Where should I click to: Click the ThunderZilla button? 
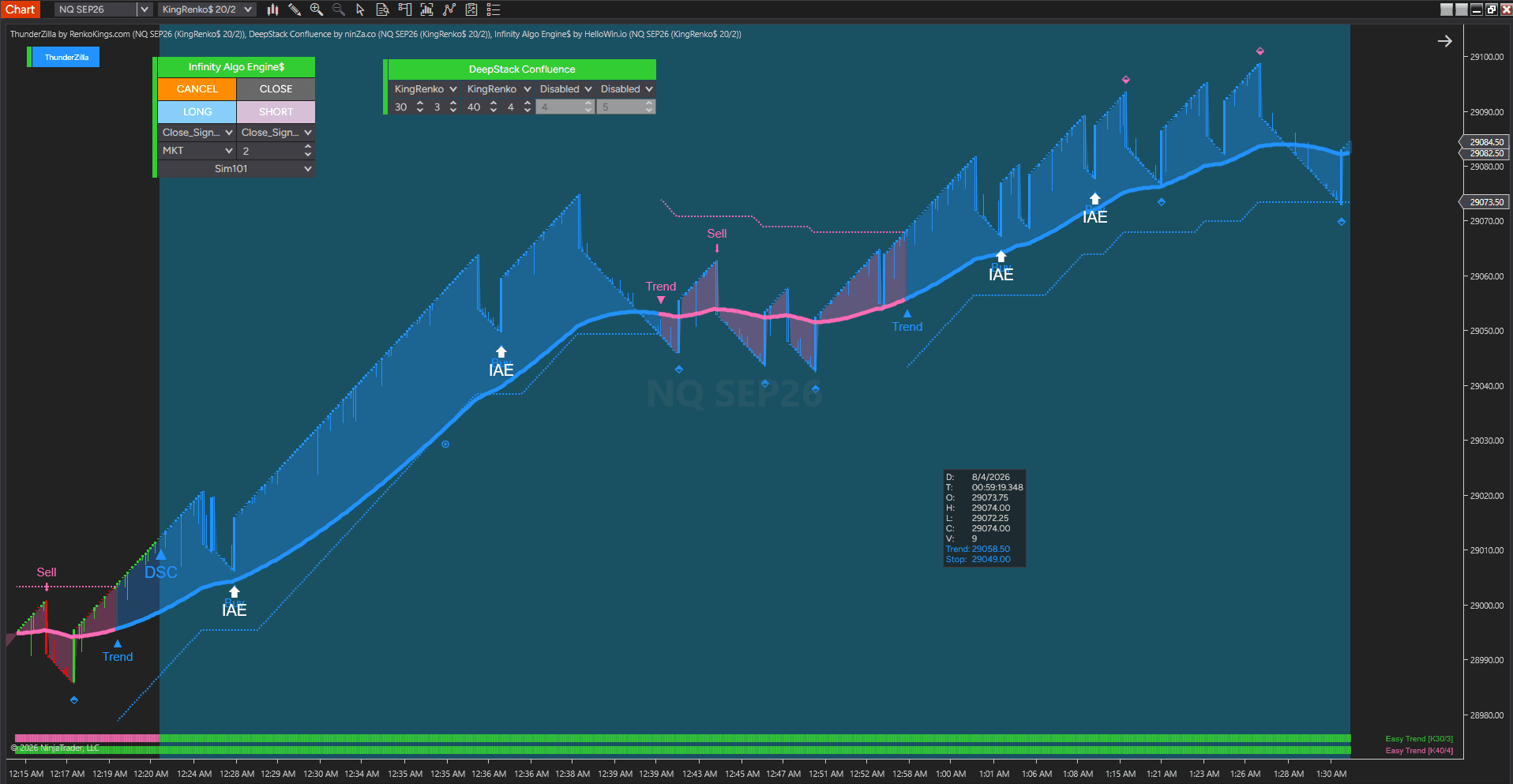click(x=66, y=58)
